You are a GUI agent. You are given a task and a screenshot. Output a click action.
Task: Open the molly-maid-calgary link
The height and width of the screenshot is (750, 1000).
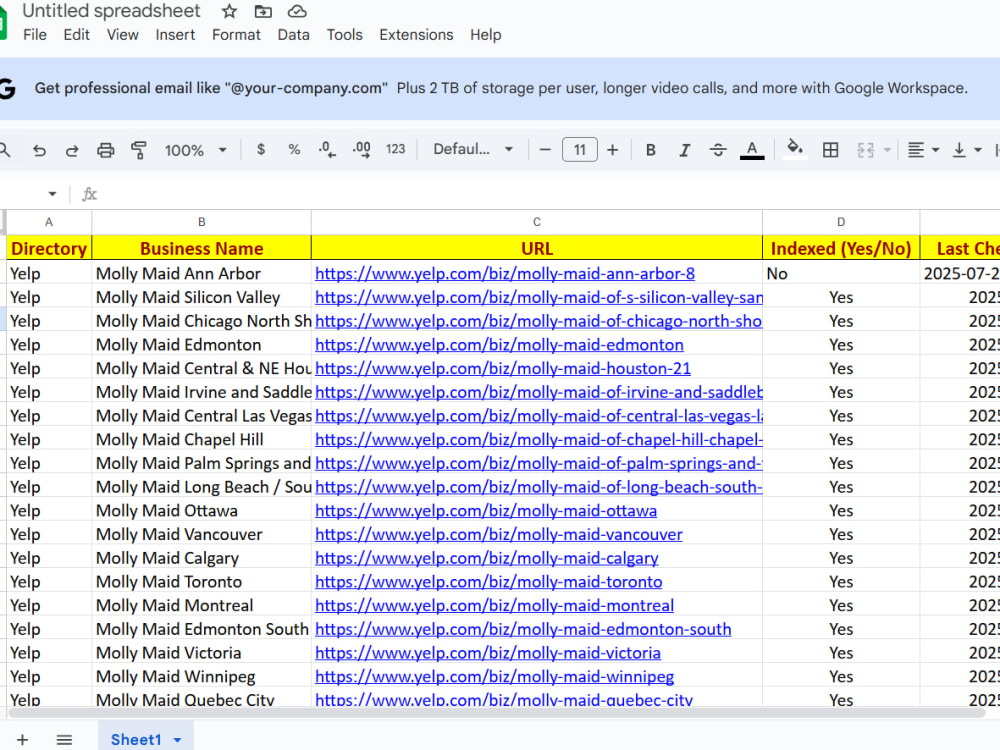[487, 558]
